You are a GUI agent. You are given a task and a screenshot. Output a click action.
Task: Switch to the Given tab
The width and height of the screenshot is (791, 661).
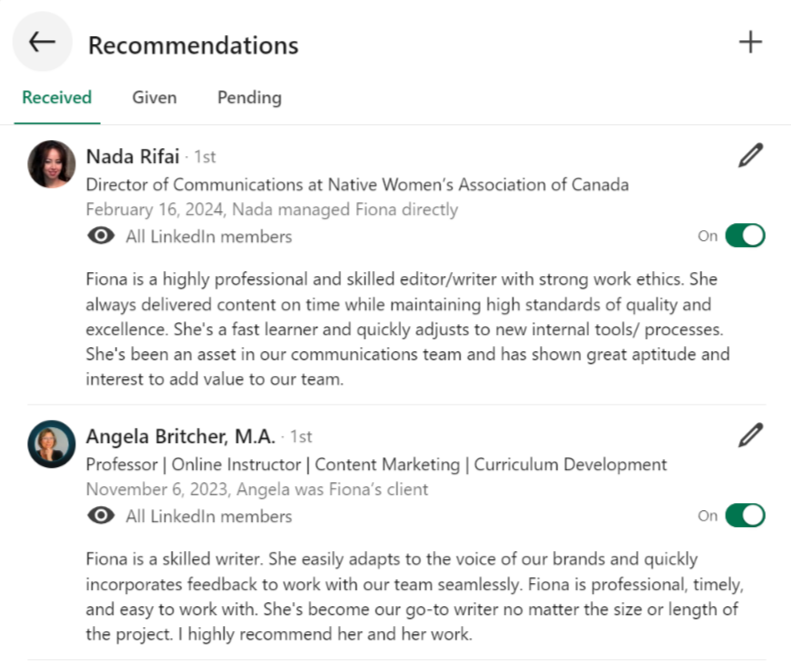[154, 98]
